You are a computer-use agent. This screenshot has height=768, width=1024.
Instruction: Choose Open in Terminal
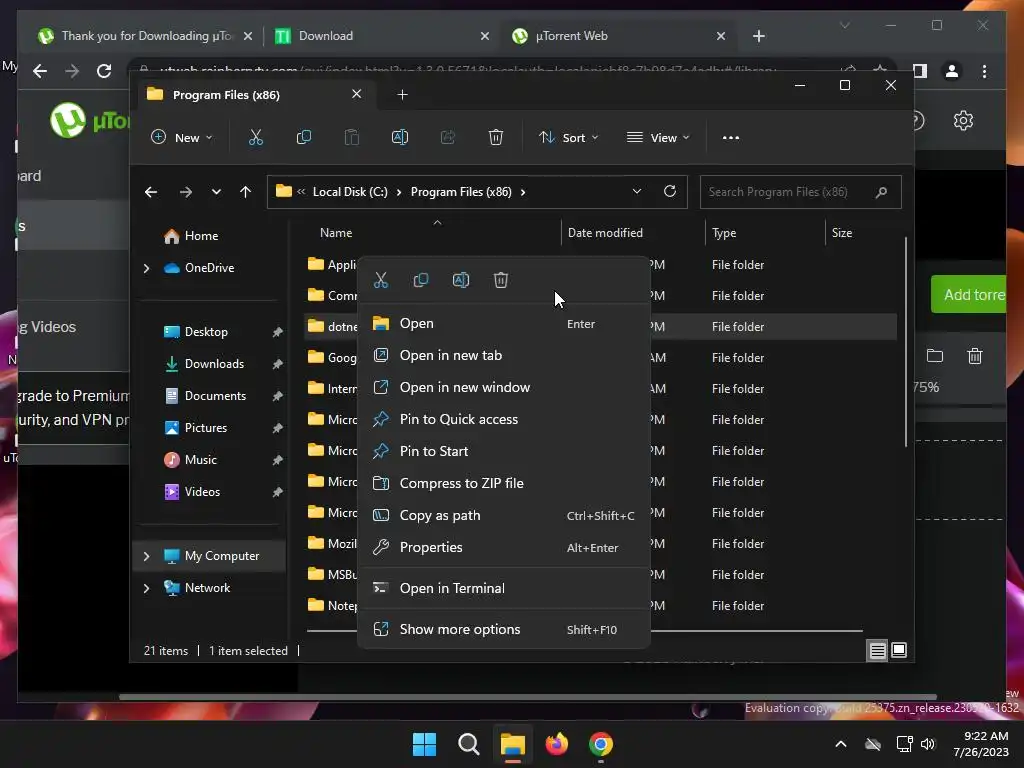[x=504, y=588]
